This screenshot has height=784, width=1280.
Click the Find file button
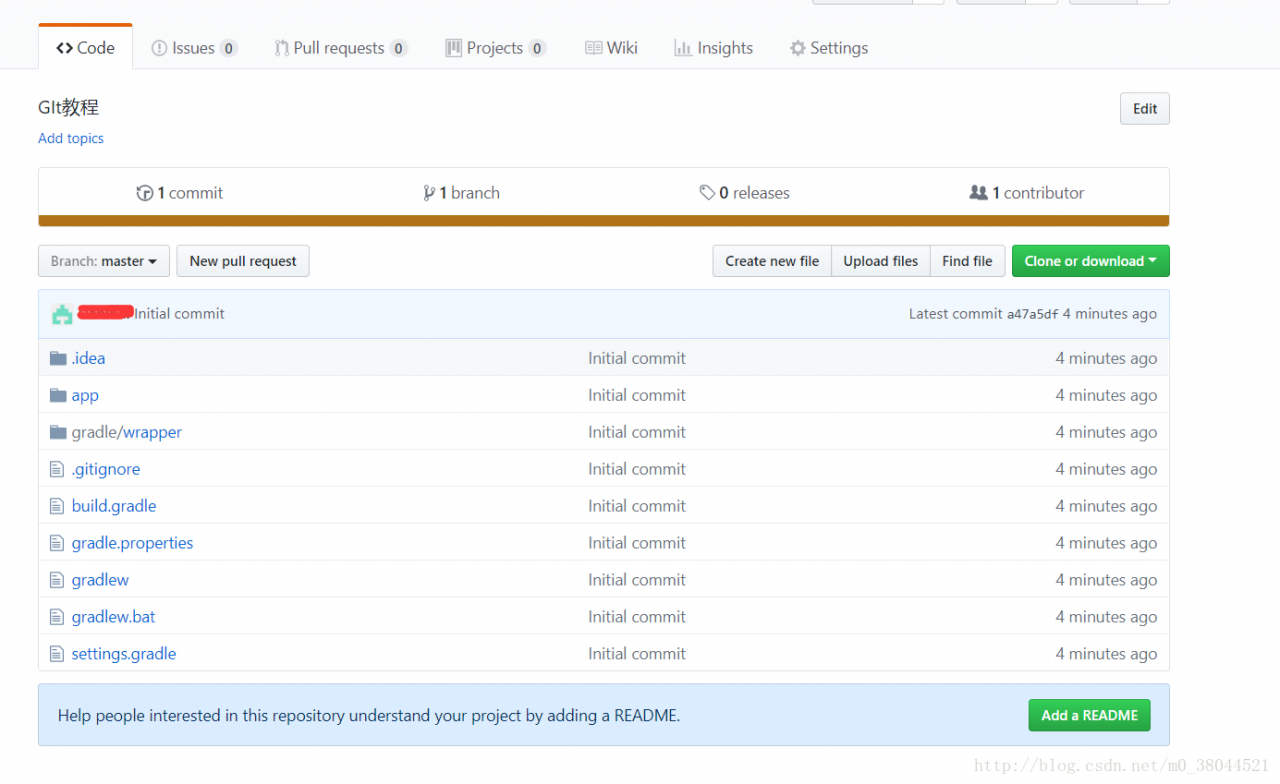coord(968,261)
